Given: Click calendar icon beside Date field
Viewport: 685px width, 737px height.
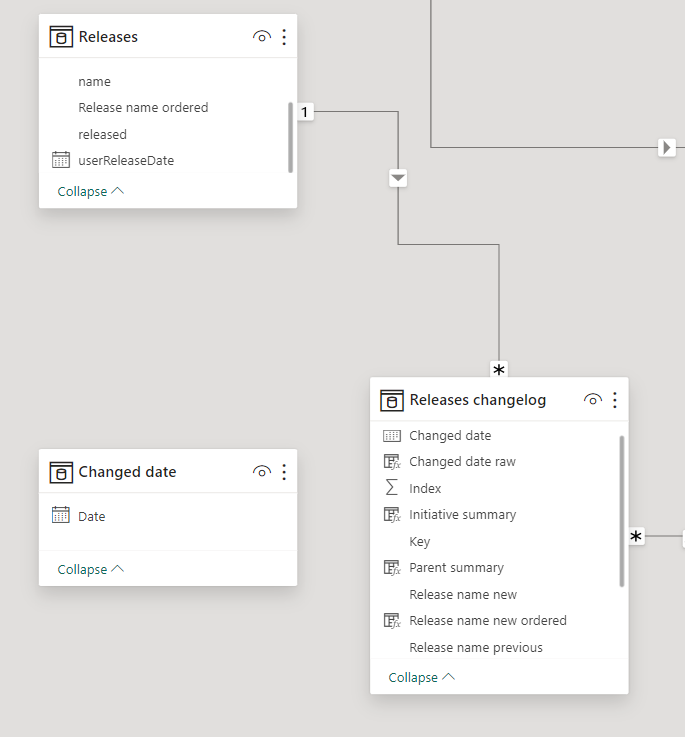Looking at the screenshot, I should point(61,515).
